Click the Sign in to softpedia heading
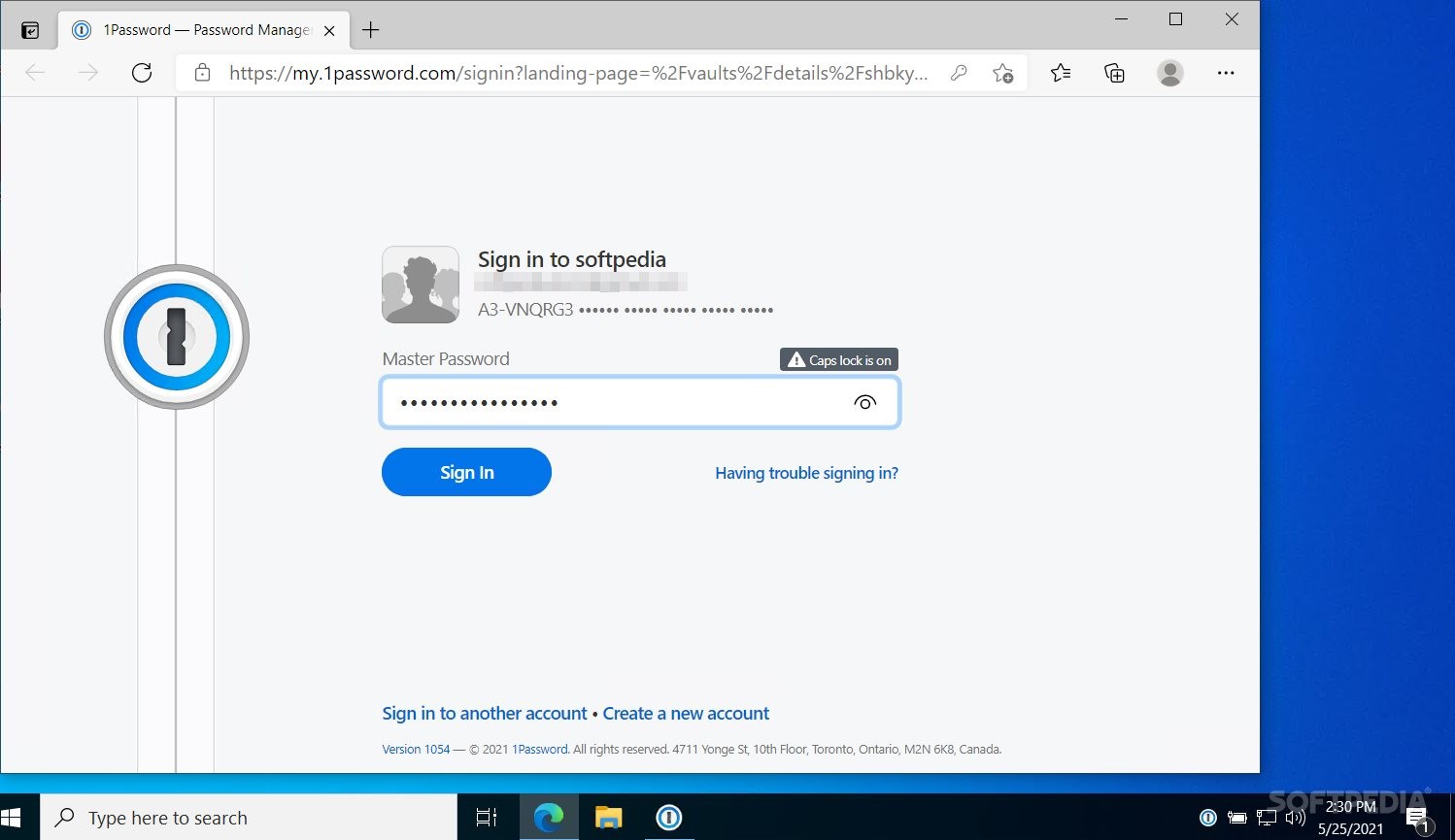This screenshot has width=1455, height=840. click(x=572, y=259)
